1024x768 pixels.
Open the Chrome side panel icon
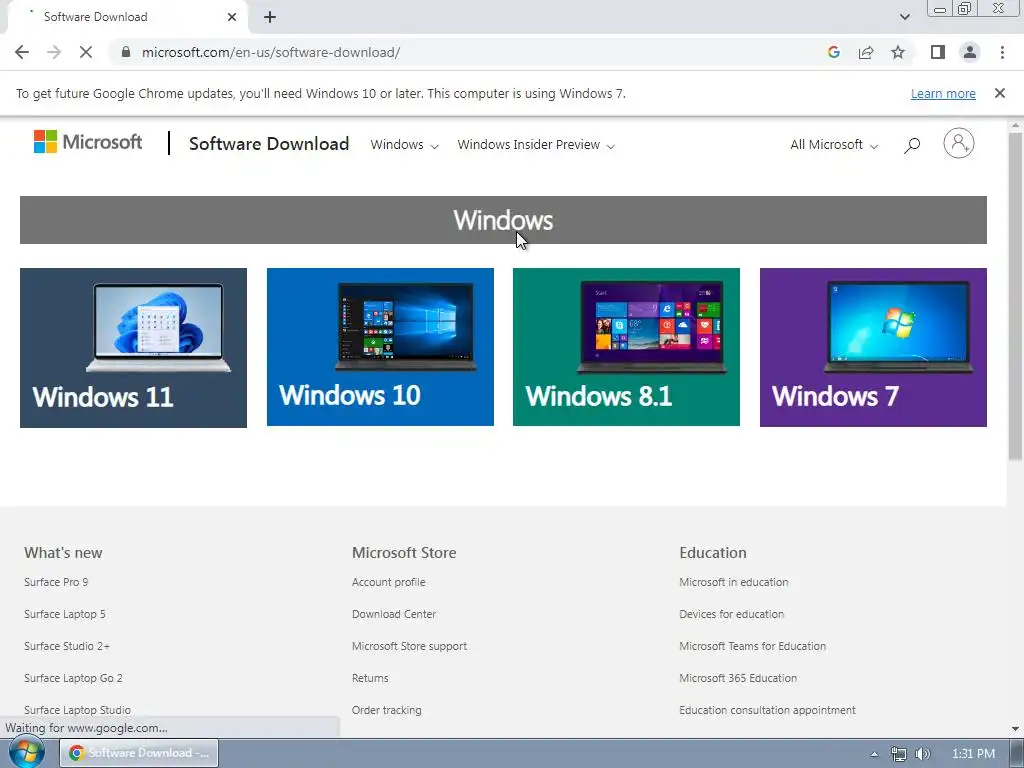click(938, 52)
